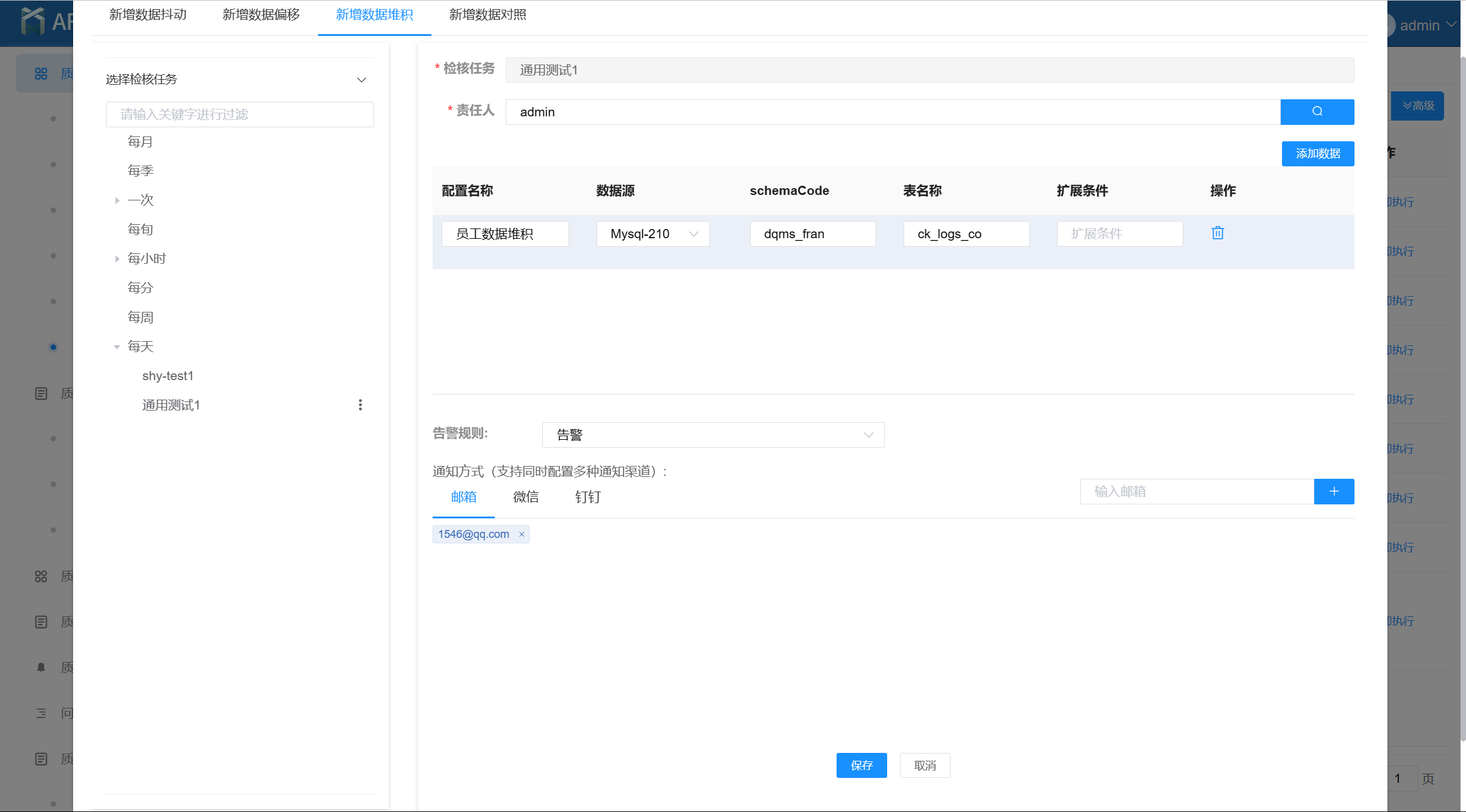Switch to 新增数据偏移 tab

tap(261, 15)
